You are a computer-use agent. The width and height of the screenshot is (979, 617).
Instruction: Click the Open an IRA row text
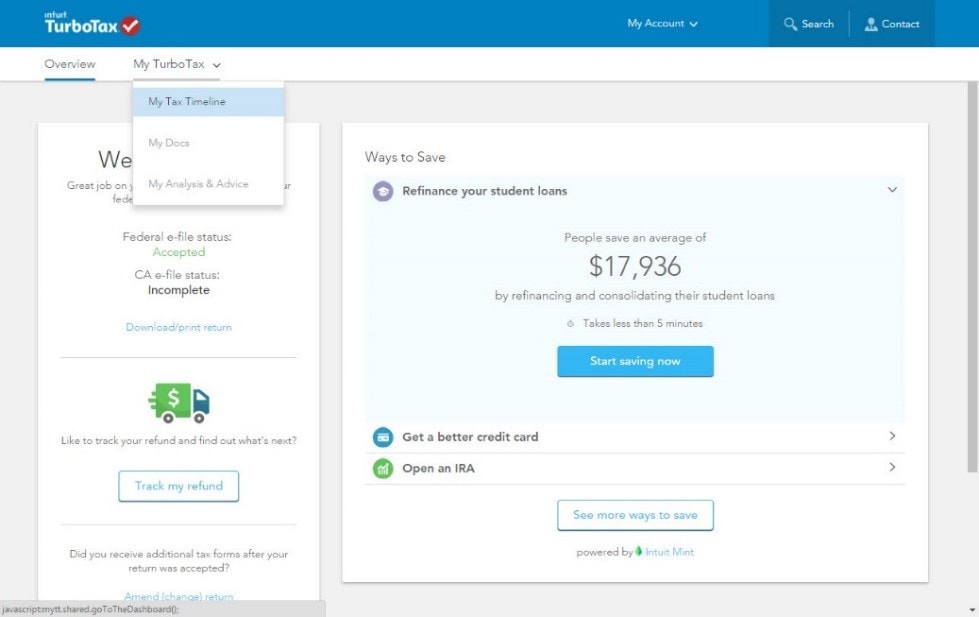[x=438, y=468]
